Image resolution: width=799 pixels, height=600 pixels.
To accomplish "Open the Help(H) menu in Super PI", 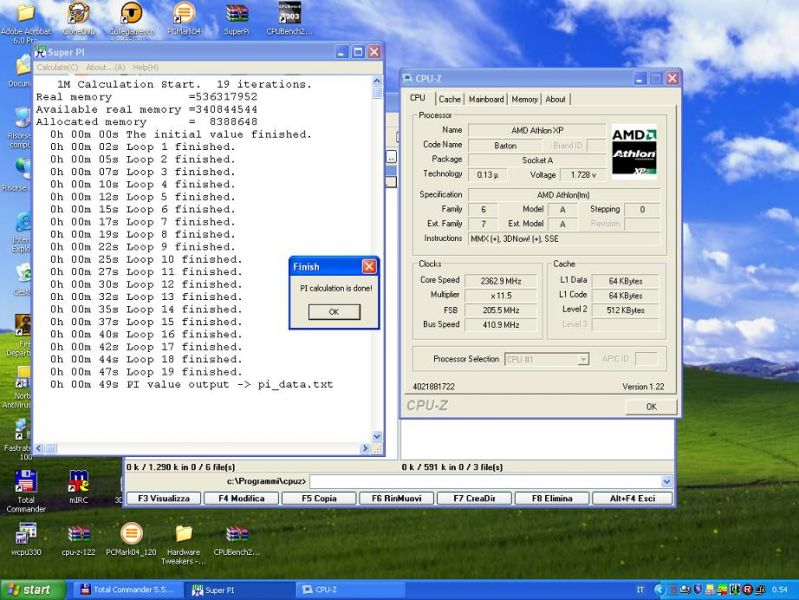I will click(x=146, y=67).
